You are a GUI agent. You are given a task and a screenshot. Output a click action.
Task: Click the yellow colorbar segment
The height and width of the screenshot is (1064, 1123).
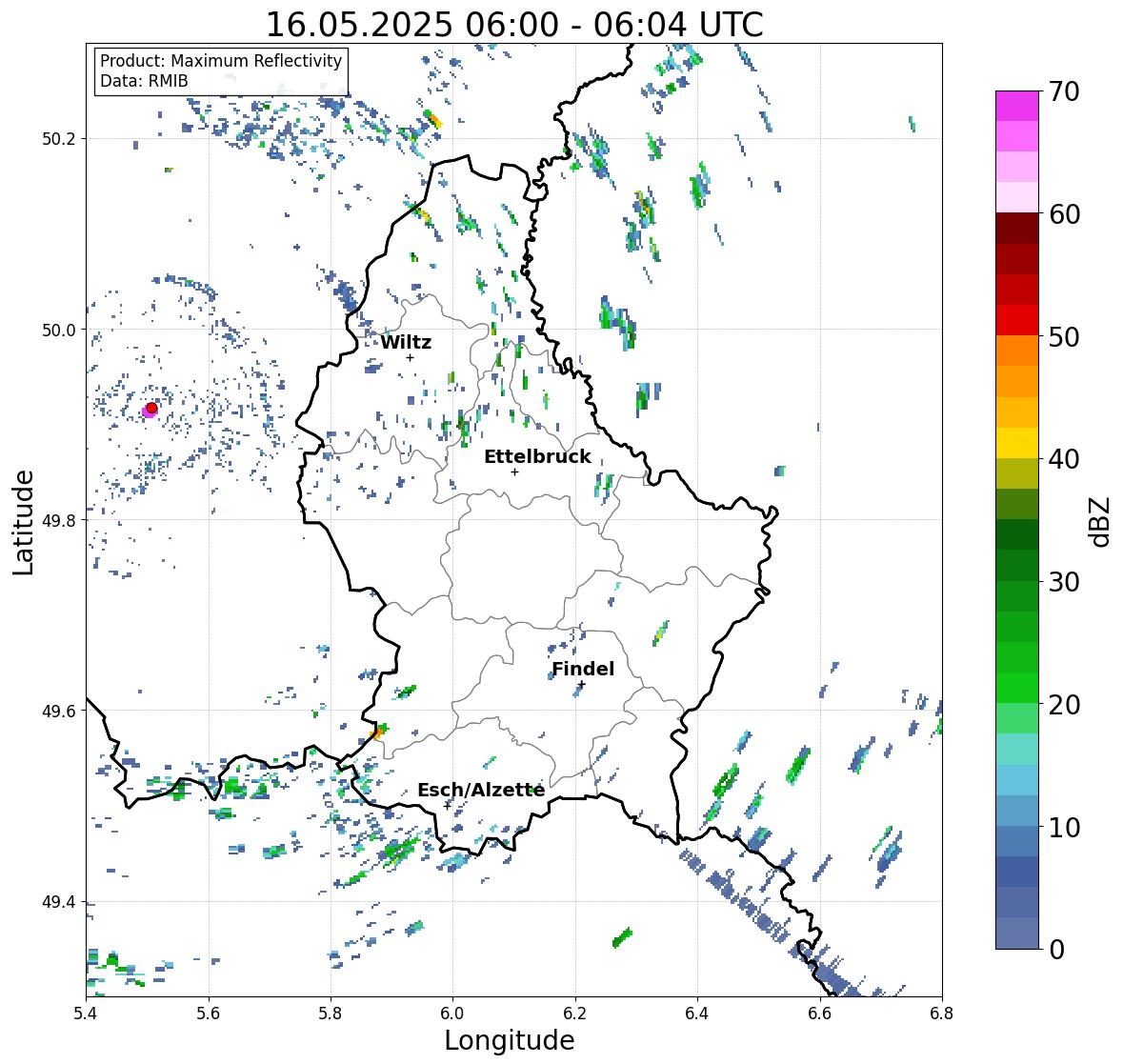click(1017, 443)
